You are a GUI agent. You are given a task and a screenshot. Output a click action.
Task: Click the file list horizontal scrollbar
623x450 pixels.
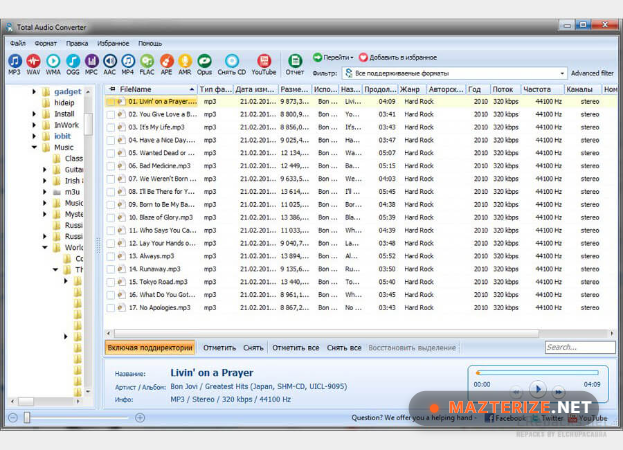(x=326, y=333)
